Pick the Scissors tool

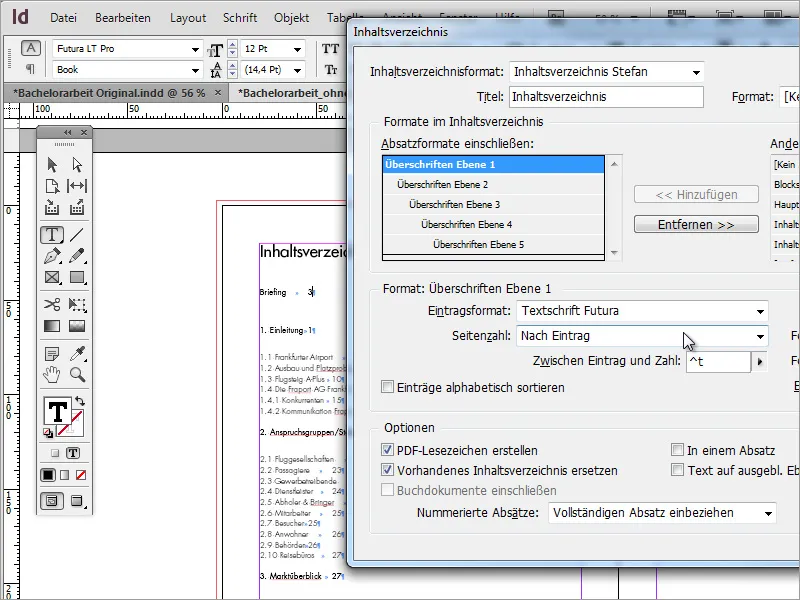coord(52,305)
